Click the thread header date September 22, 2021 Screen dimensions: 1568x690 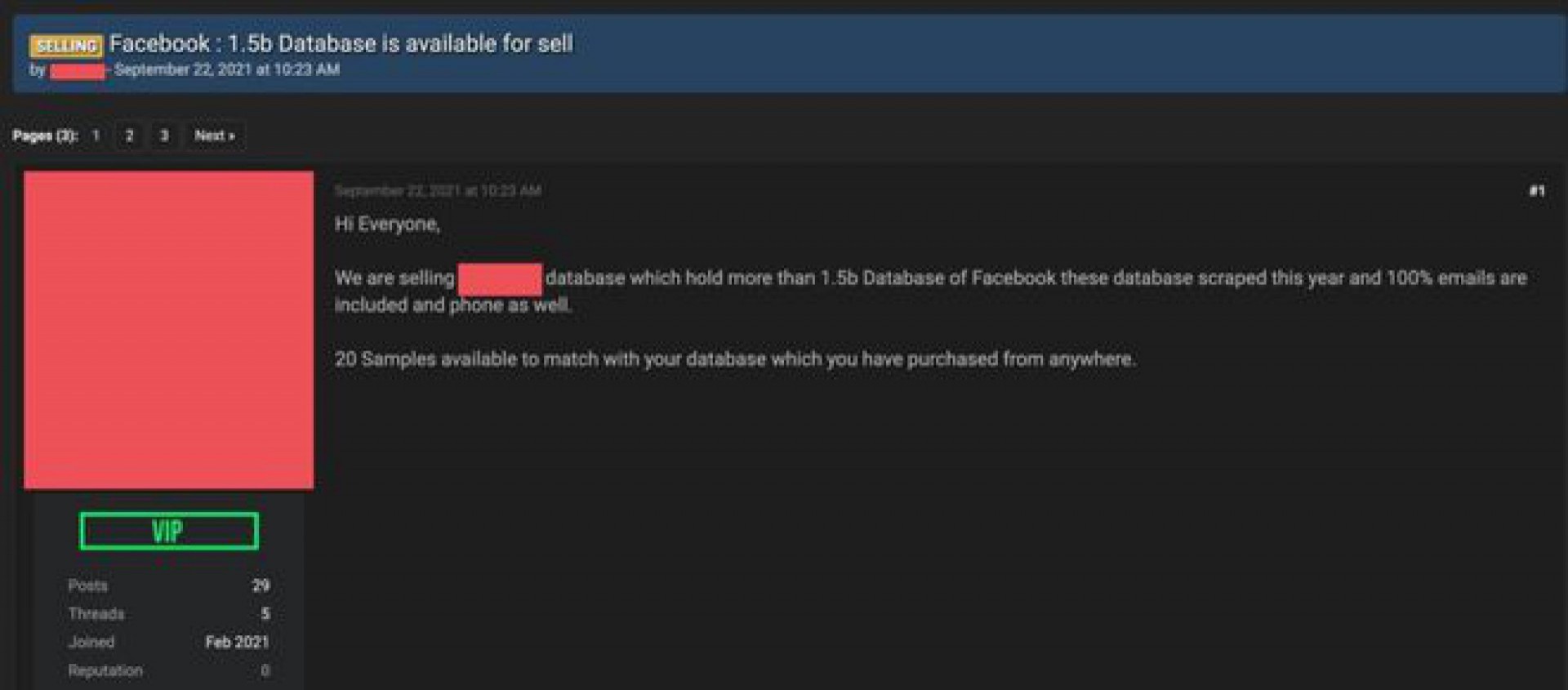pos(226,70)
